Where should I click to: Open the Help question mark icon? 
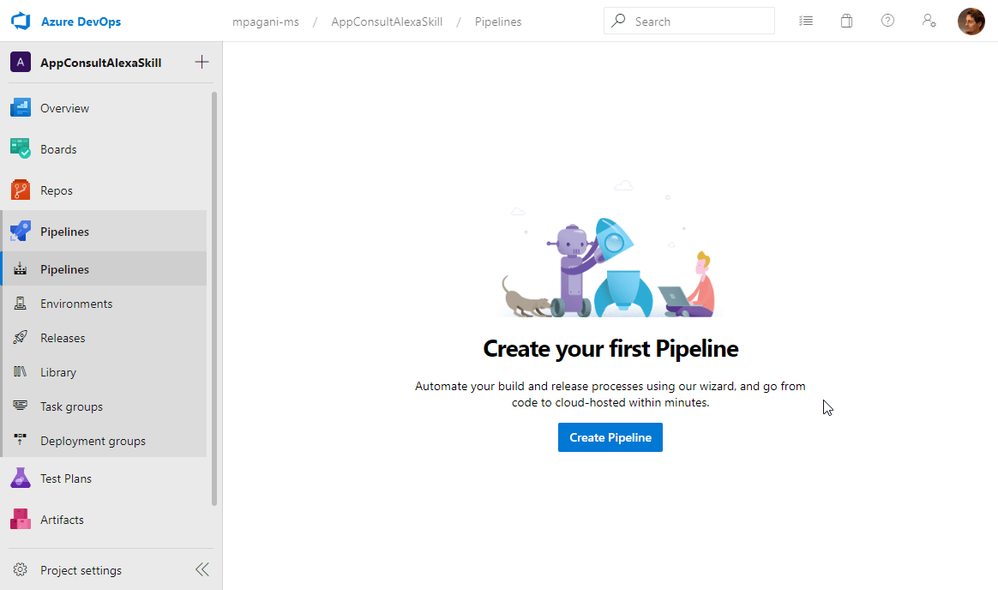(887, 21)
